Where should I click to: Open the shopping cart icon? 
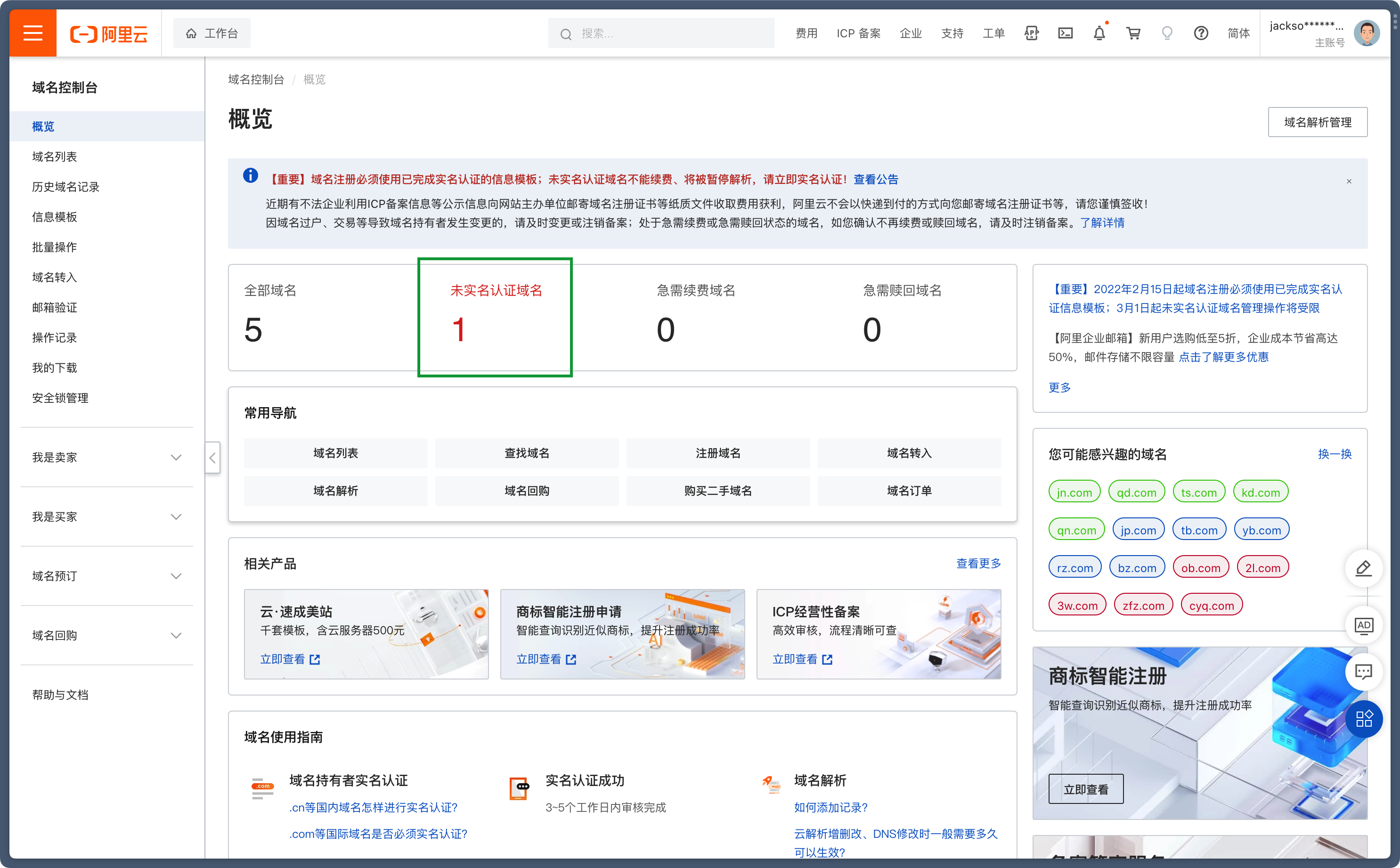(x=1133, y=33)
